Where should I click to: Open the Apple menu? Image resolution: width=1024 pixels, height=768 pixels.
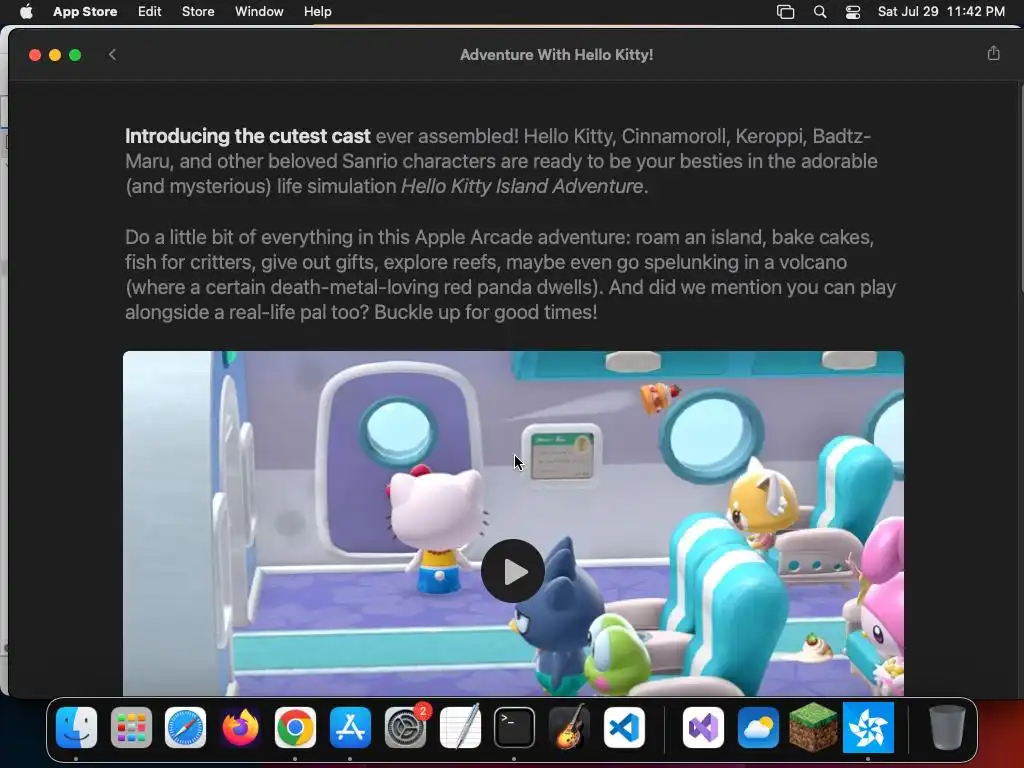pyautogui.click(x=26, y=12)
